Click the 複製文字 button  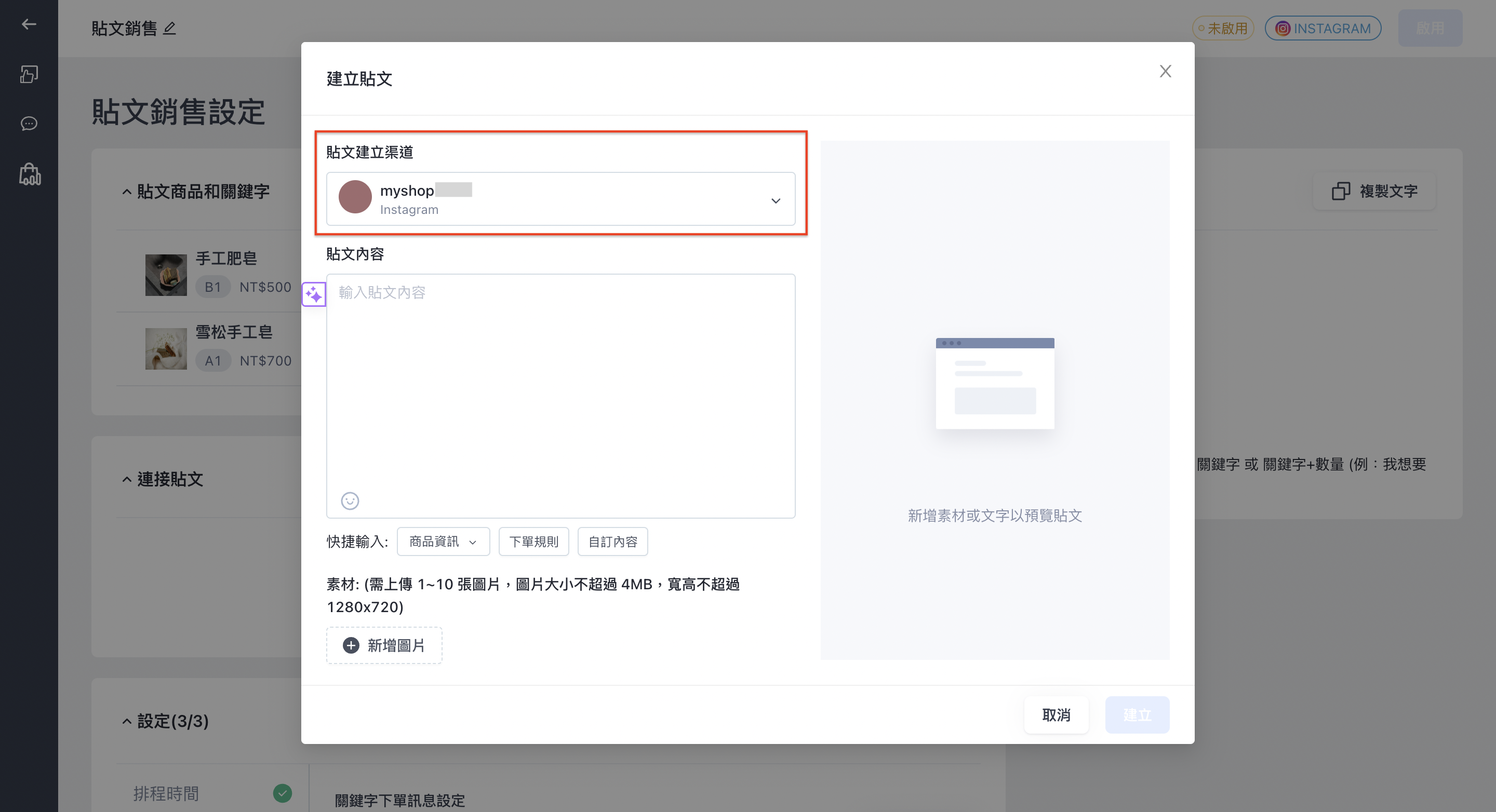coord(1374,191)
